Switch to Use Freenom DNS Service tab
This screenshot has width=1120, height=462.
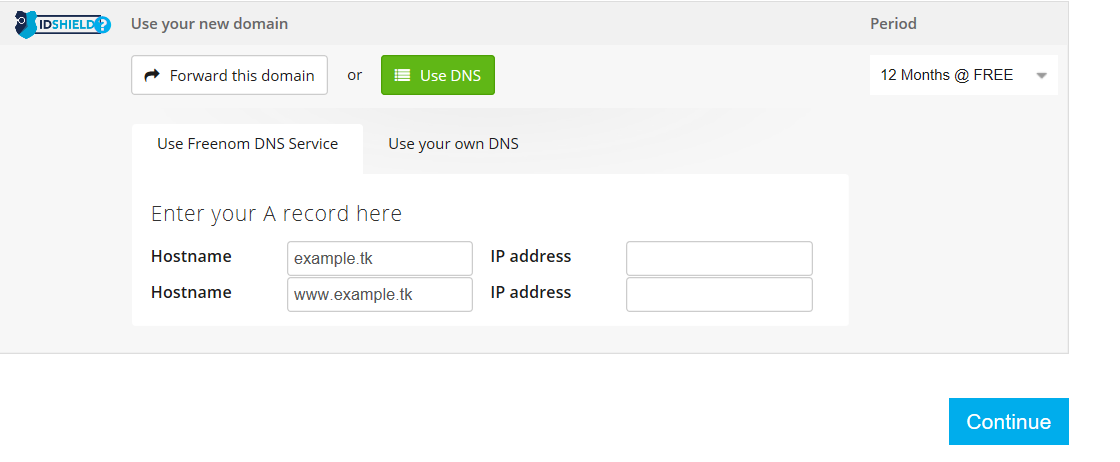point(247,143)
